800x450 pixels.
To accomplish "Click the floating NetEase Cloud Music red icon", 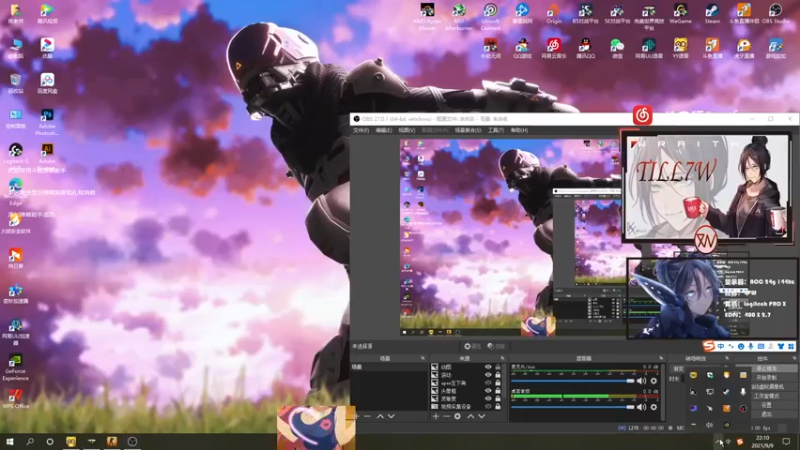I will pyautogui.click(x=642, y=115).
